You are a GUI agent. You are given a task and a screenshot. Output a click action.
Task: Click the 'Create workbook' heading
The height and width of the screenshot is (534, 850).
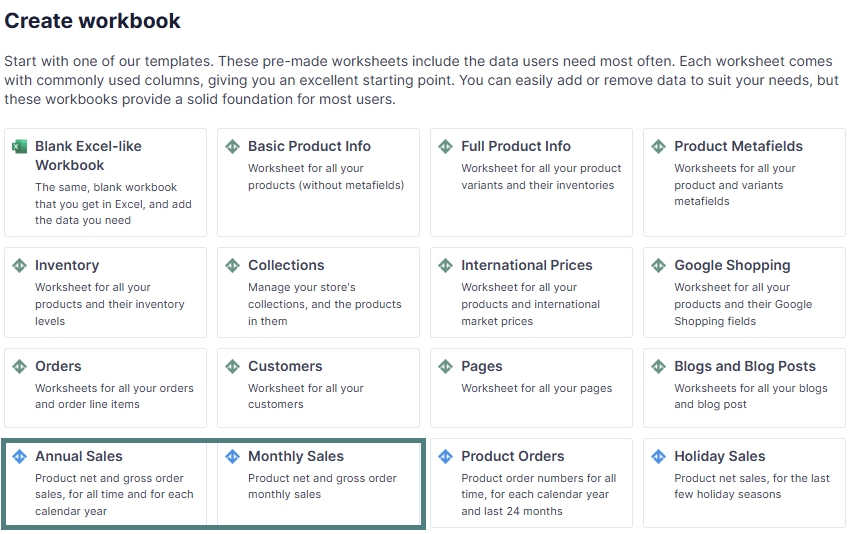[92, 21]
